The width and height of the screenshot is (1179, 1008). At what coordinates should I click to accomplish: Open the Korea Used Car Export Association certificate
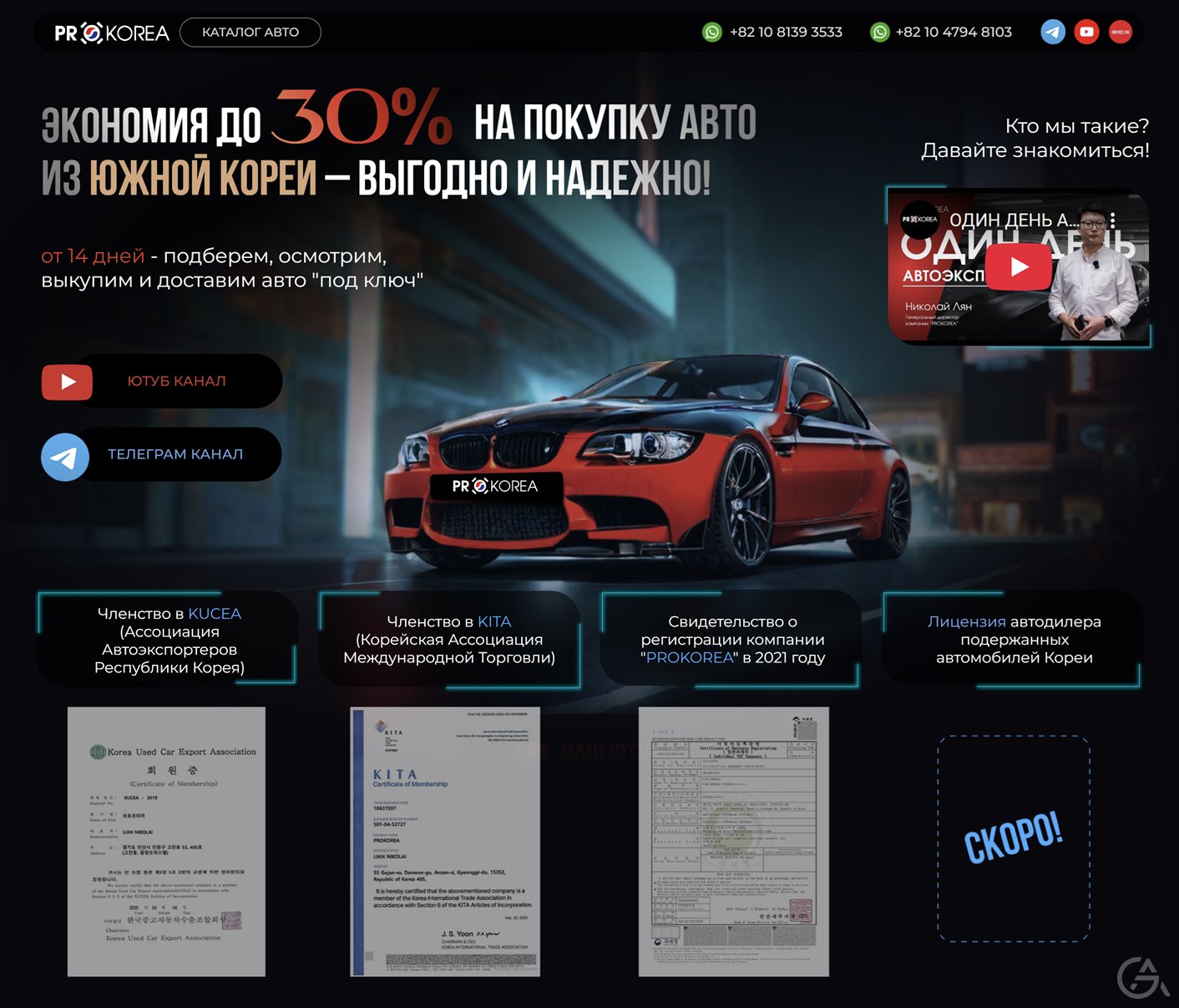point(166,842)
